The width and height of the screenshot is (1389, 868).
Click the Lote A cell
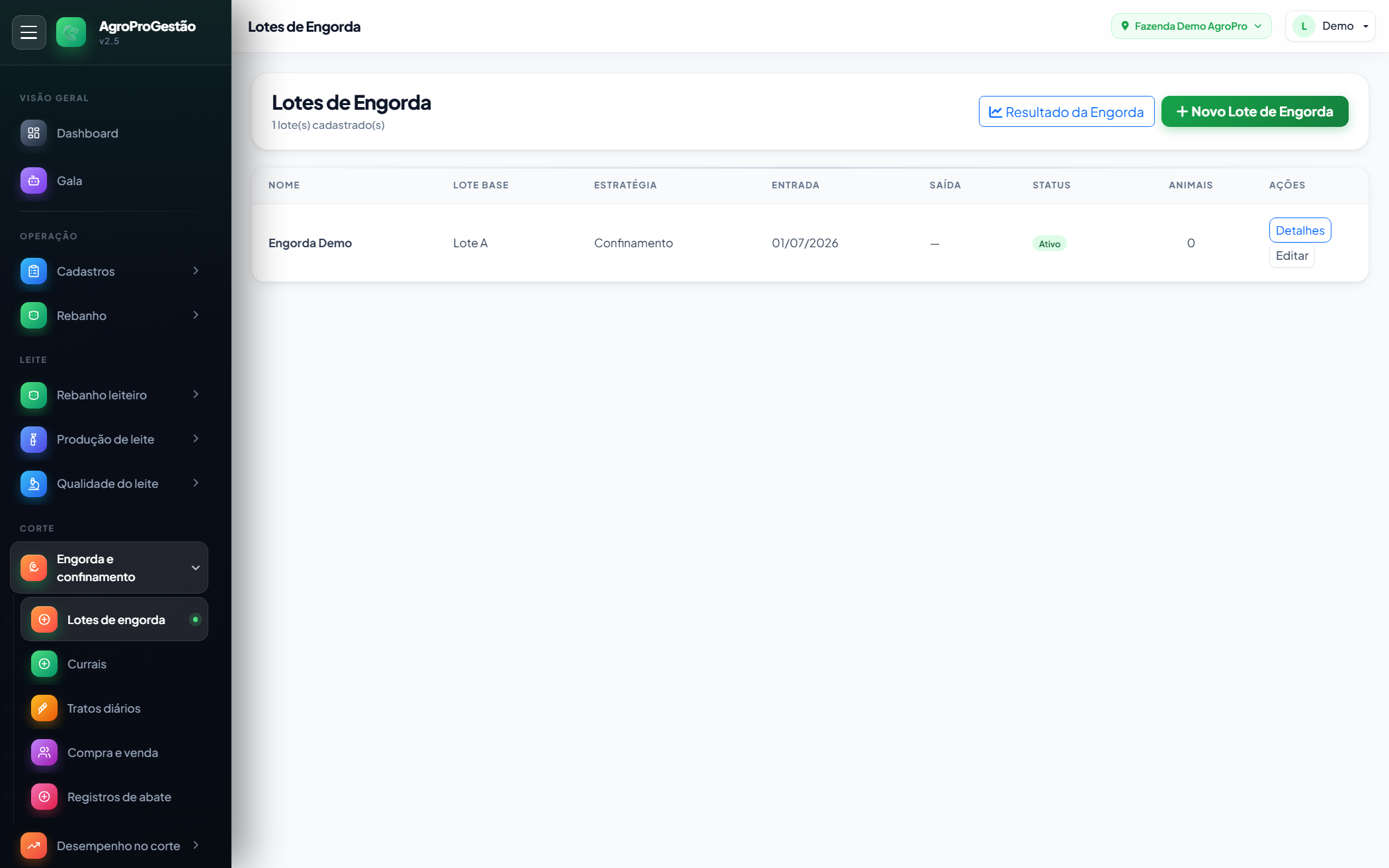pos(470,243)
